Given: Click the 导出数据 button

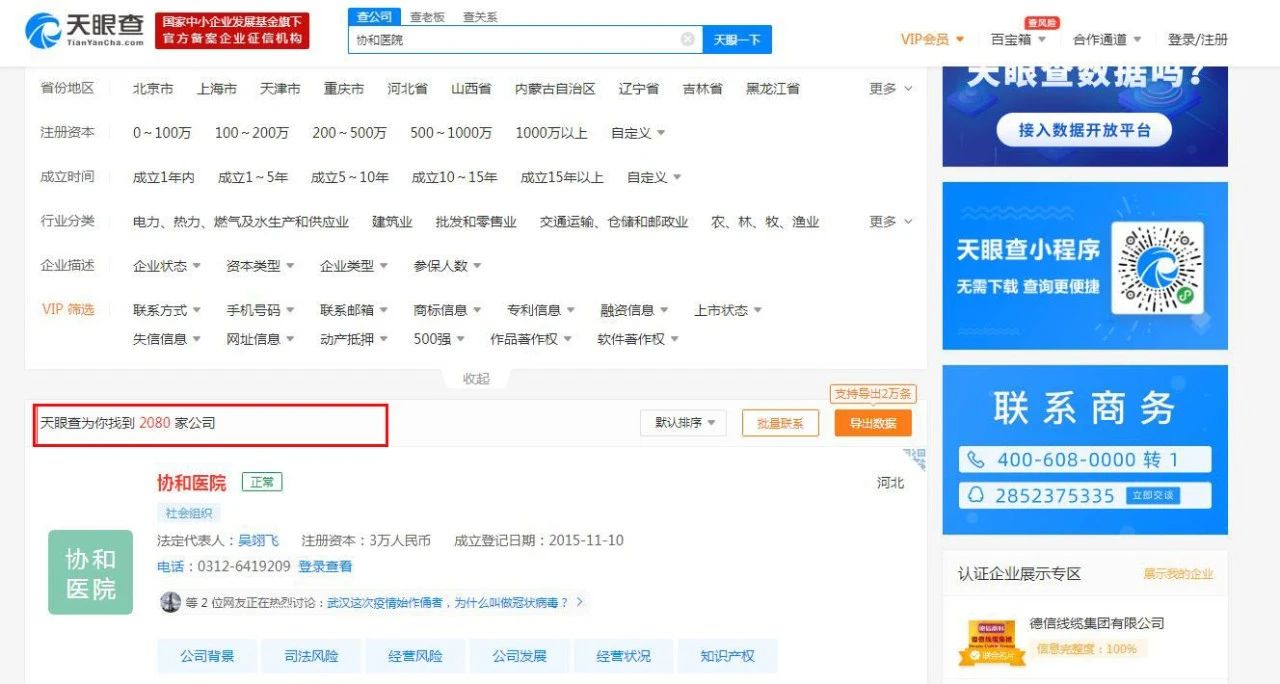Looking at the screenshot, I should 873,423.
